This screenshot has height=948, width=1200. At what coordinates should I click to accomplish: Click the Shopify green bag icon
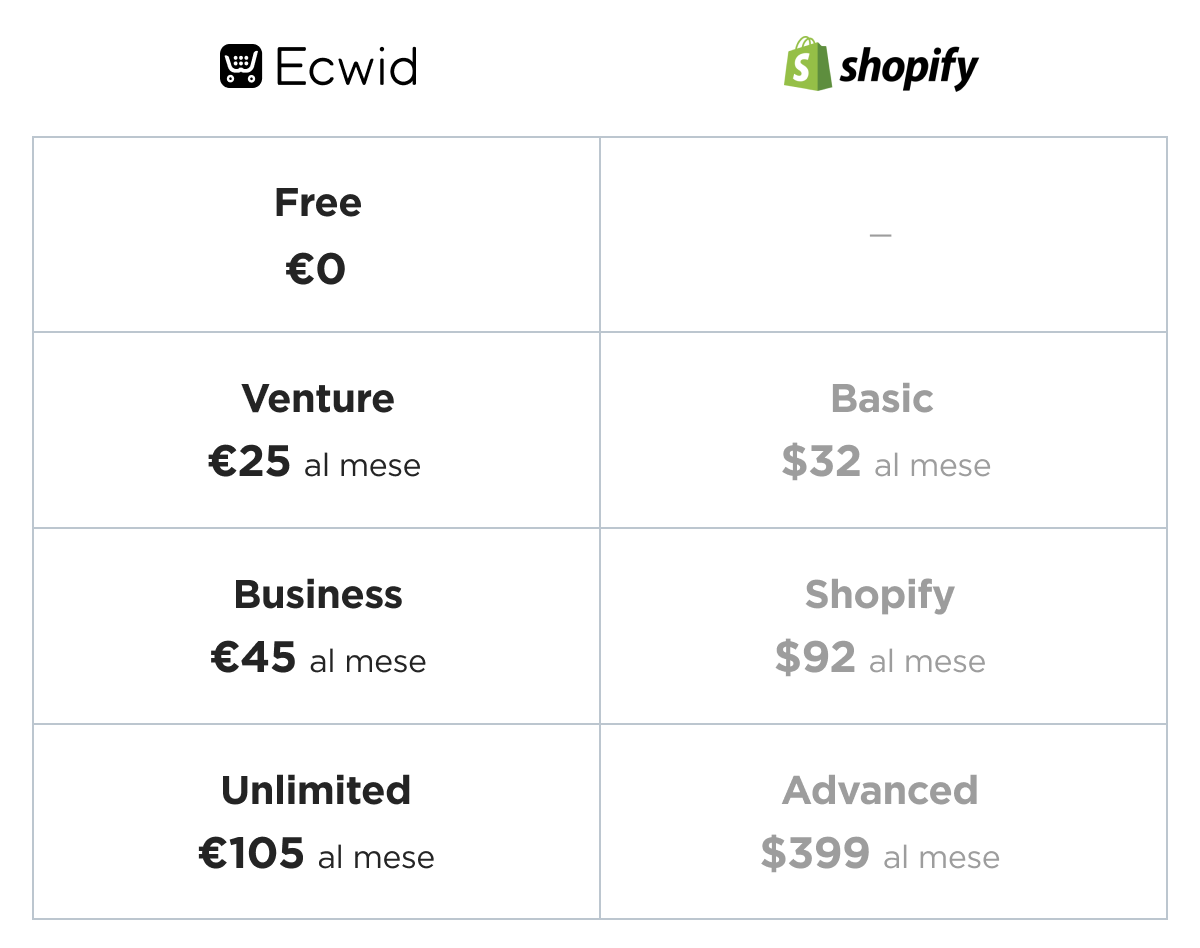pos(808,64)
